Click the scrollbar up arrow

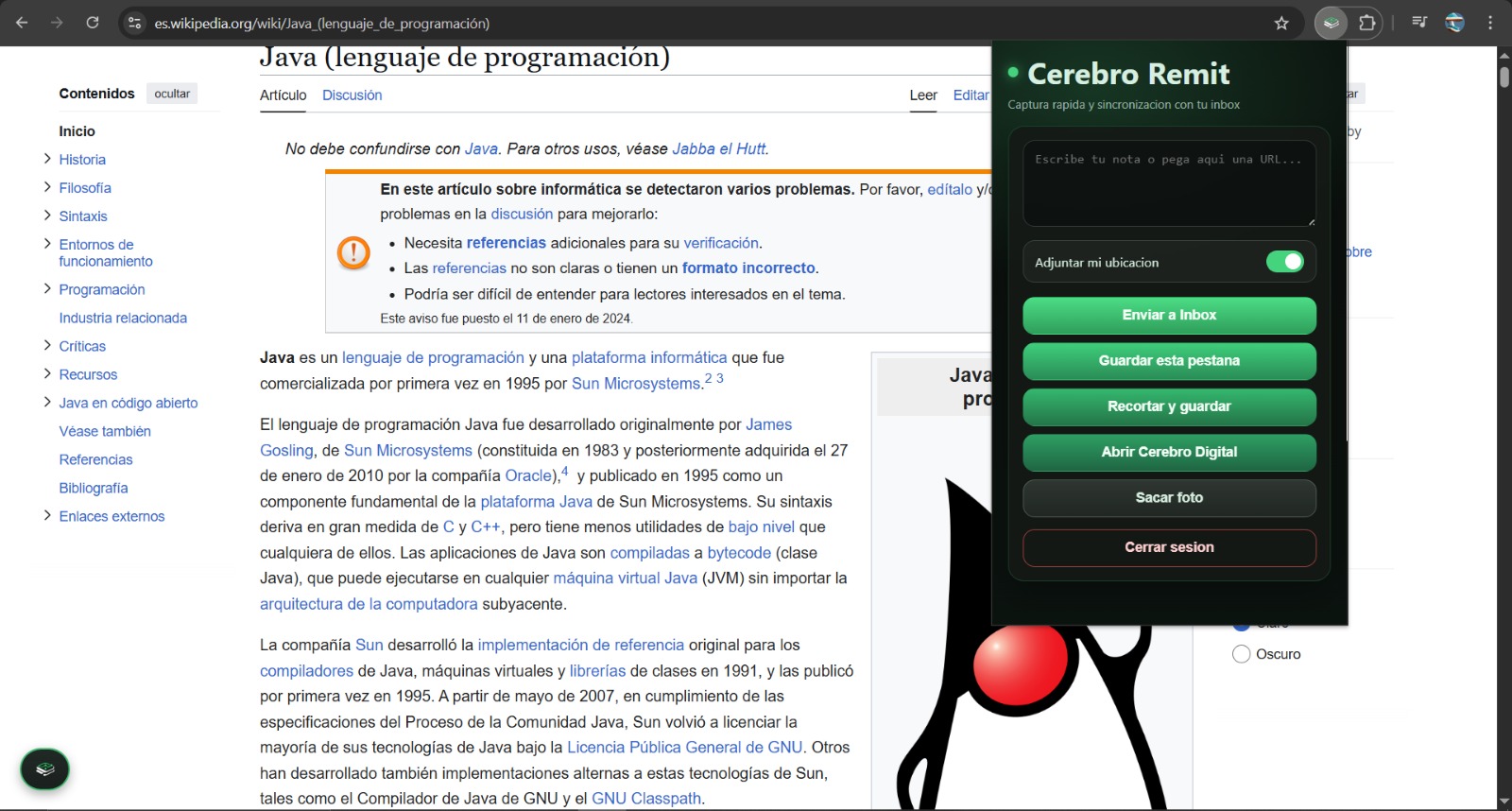click(x=1503, y=55)
